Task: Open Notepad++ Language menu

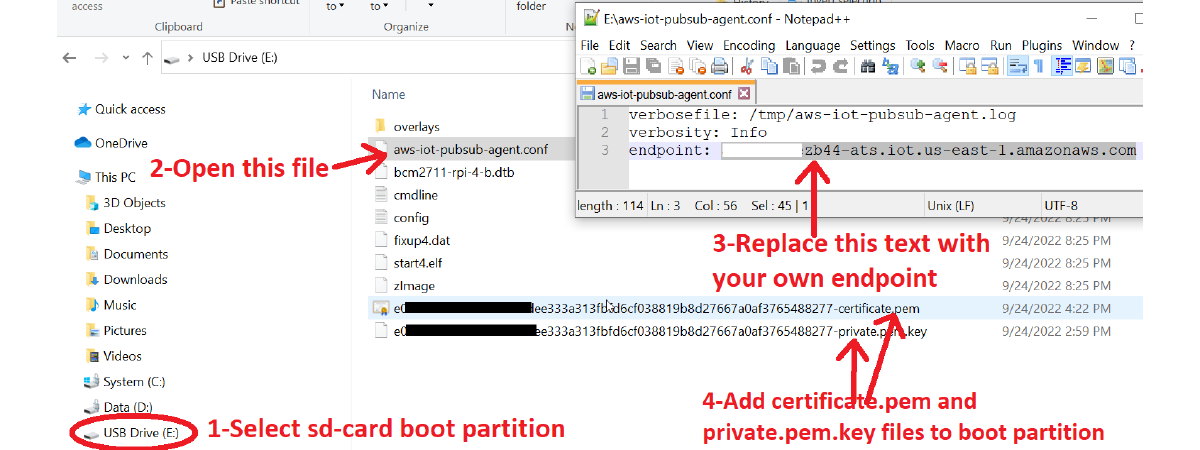Action: click(813, 45)
